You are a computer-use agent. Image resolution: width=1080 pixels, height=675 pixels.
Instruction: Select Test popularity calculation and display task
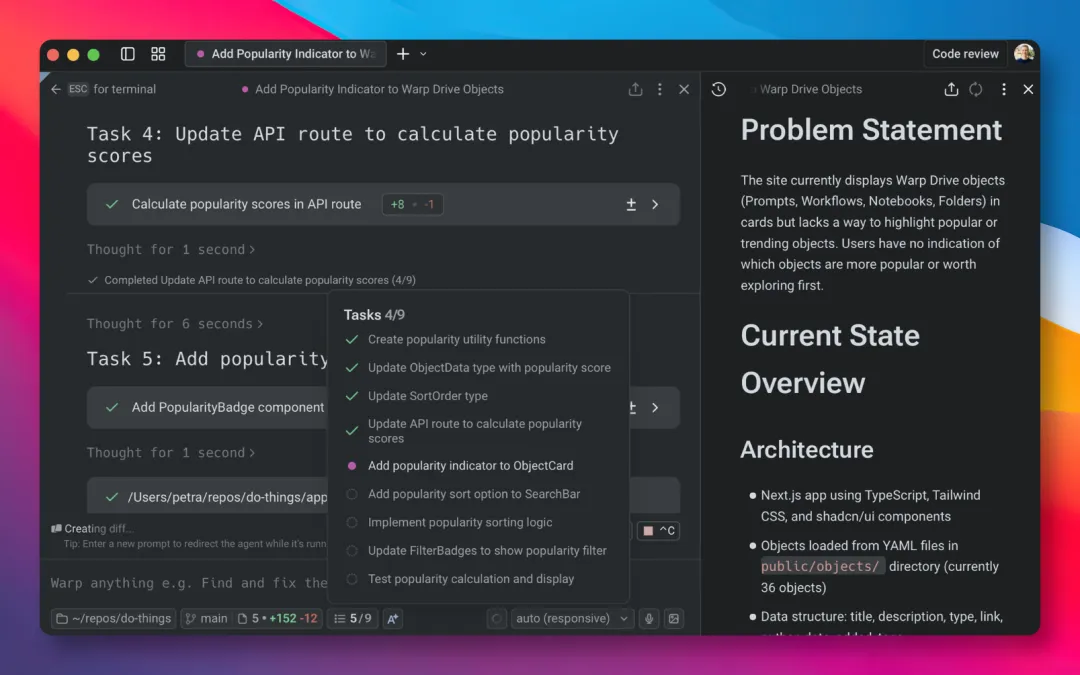point(471,579)
